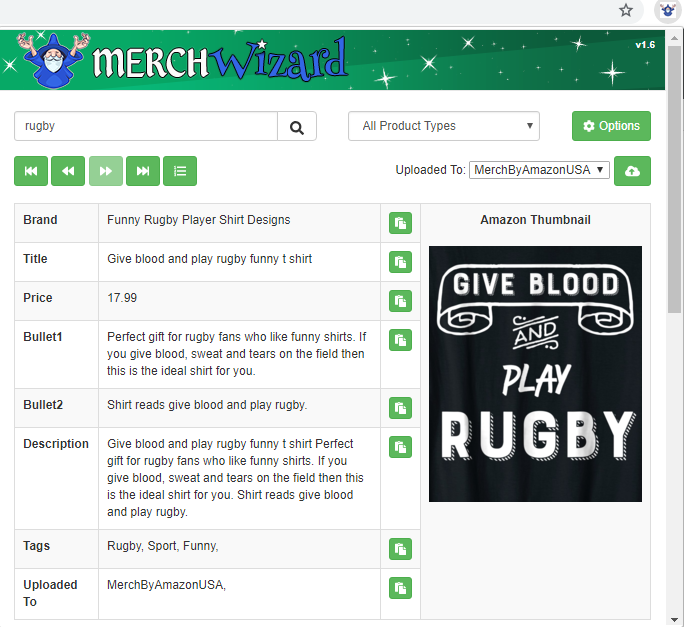This screenshot has height=627, width=684.
Task: Jump to the first record
Action: coord(31,171)
